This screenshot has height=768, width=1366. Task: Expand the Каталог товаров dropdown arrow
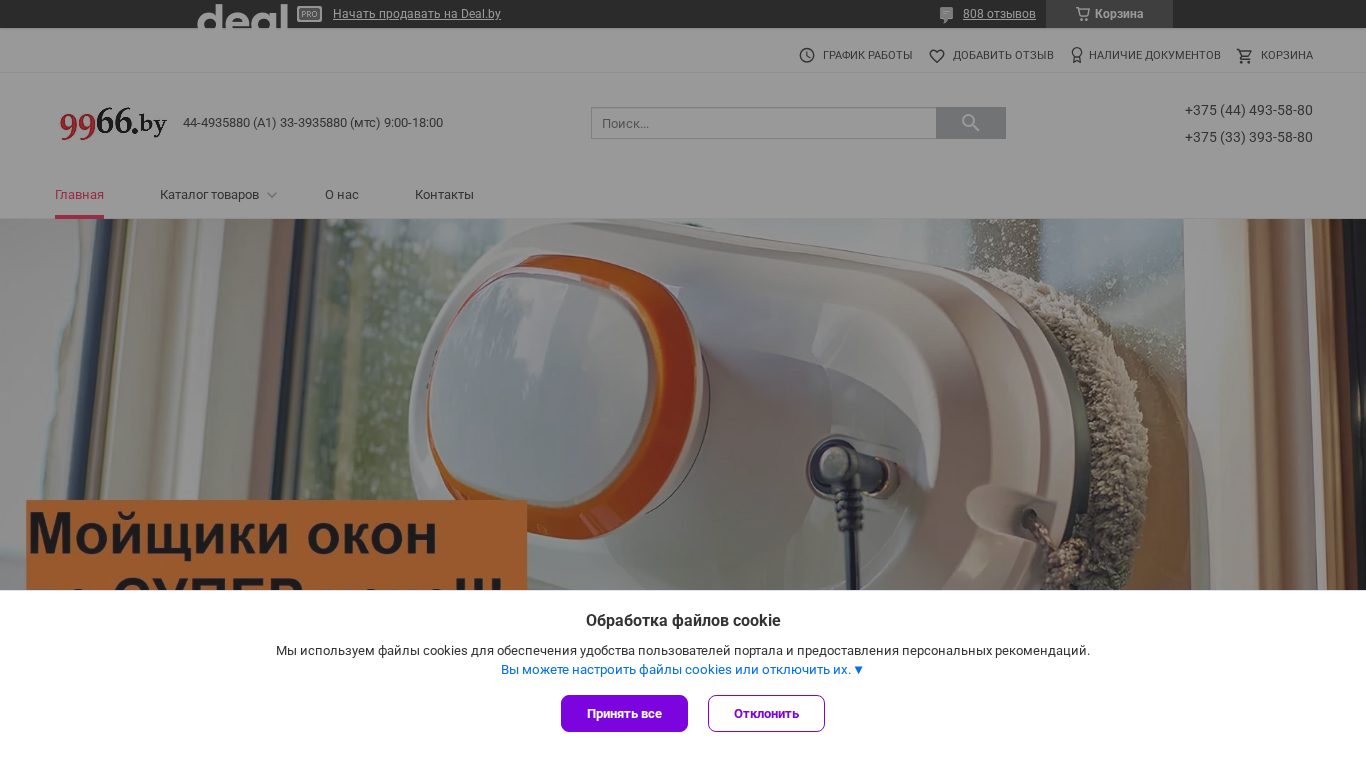pyautogui.click(x=272, y=195)
